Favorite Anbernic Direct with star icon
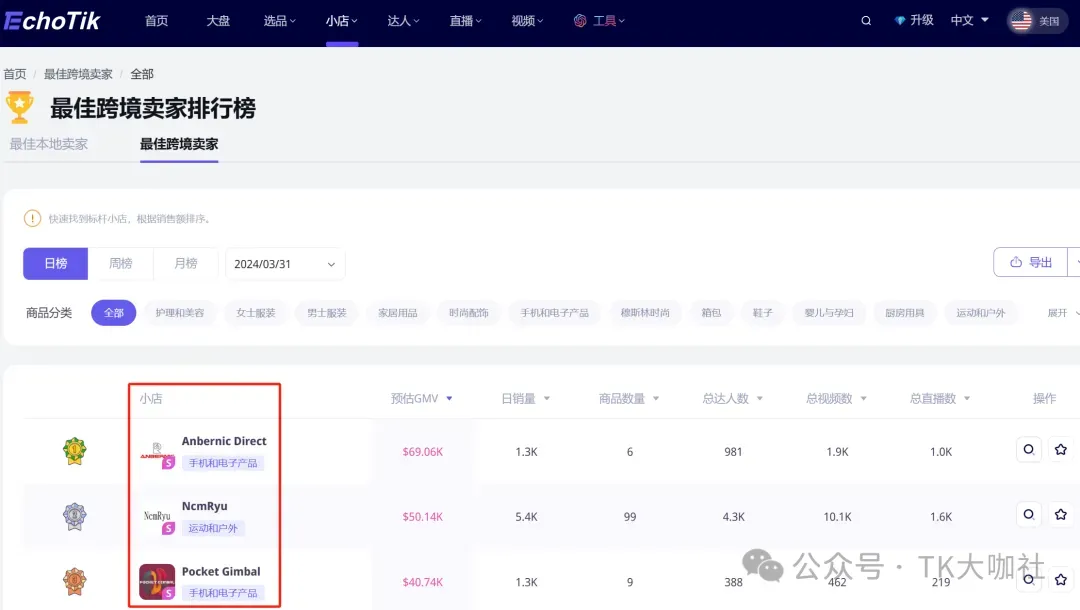1080x610 pixels. click(x=1061, y=450)
